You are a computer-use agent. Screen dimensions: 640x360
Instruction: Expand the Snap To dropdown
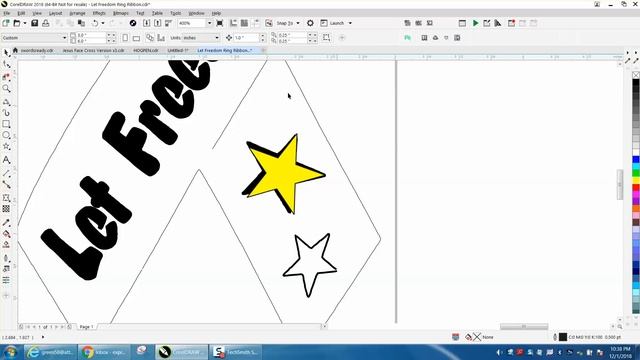pyautogui.click(x=298, y=23)
